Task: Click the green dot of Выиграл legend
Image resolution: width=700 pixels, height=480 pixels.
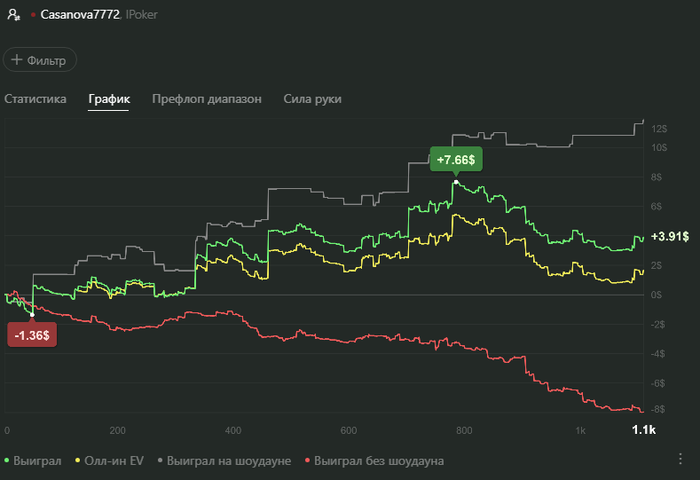Action: [7, 460]
